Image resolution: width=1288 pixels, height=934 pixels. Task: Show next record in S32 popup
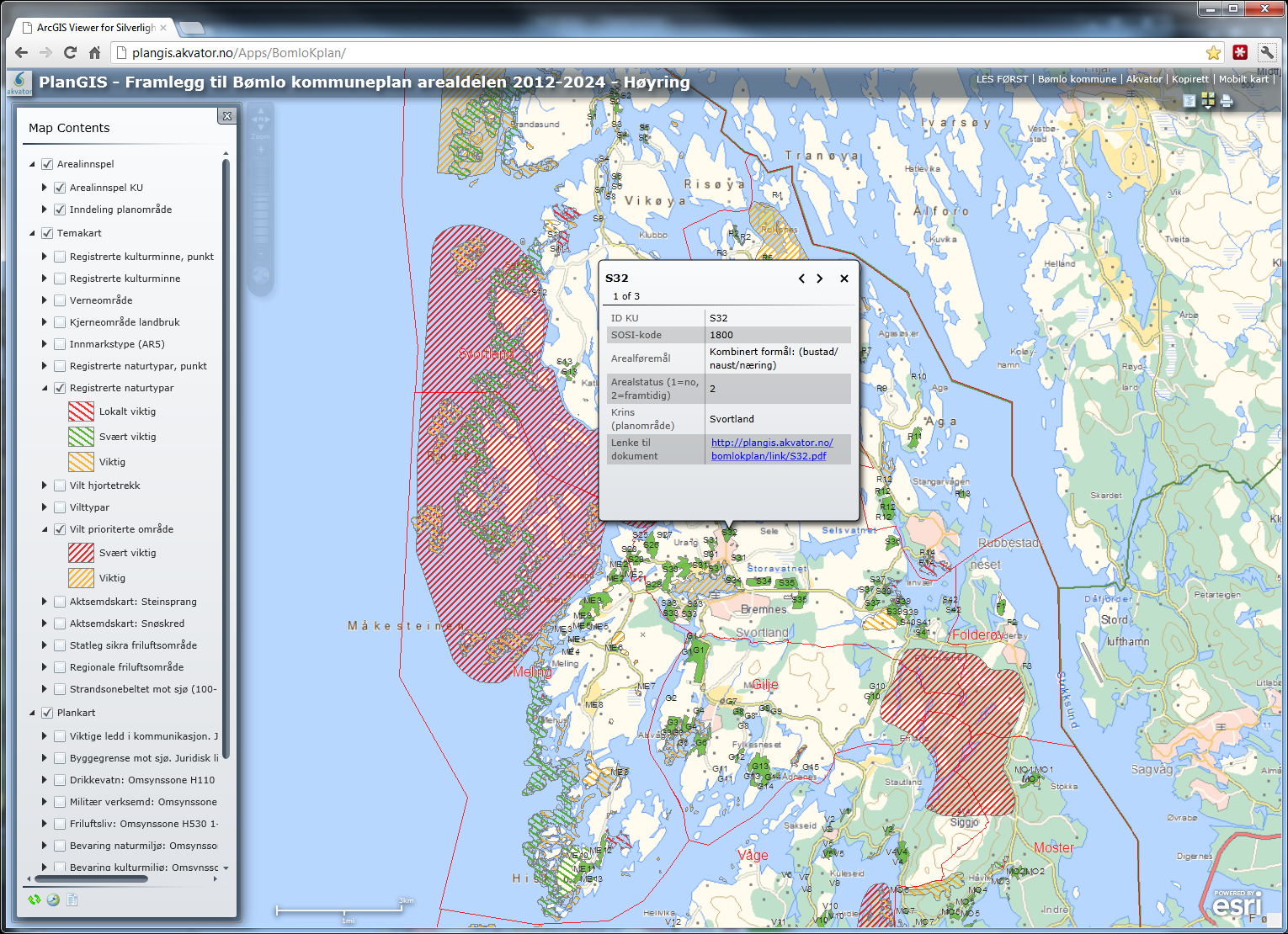pyautogui.click(x=820, y=279)
